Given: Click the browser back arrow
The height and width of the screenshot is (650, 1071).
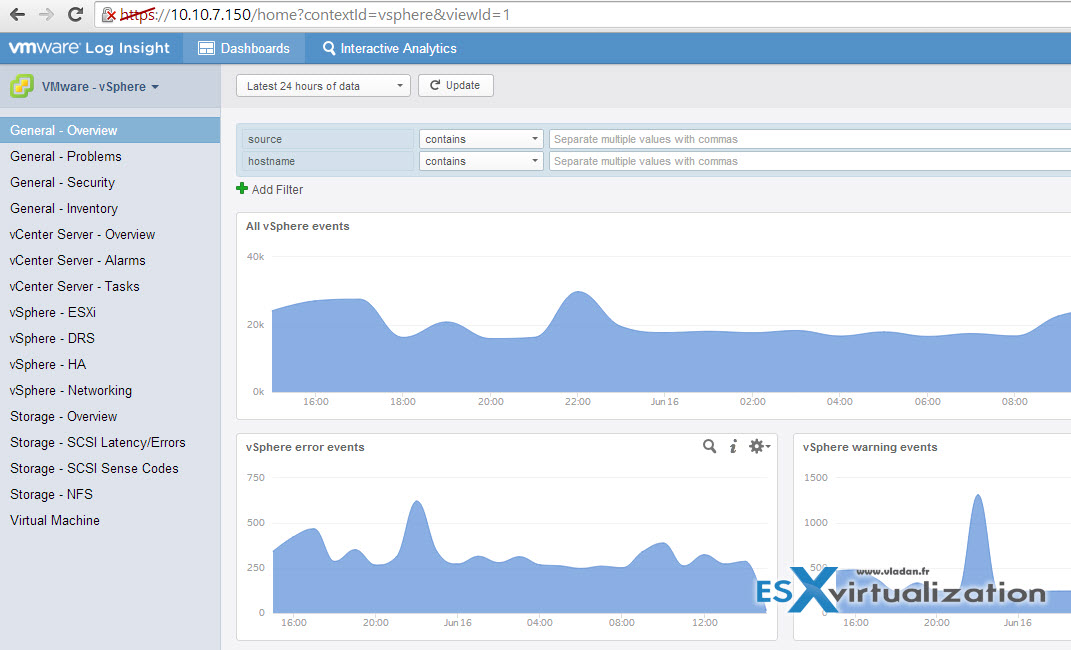Looking at the screenshot, I should (18, 14).
